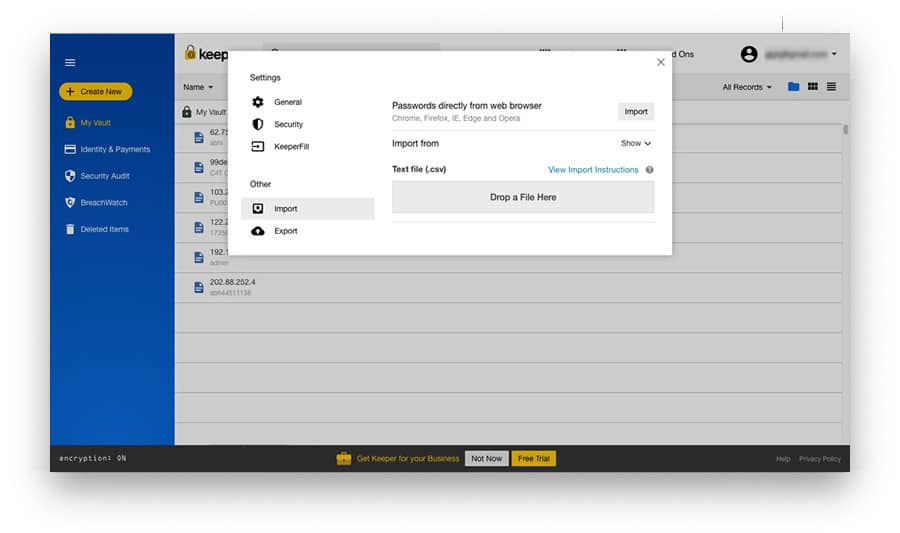Click the file icon of 202.88.252.4 record
The width and height of the screenshot is (900, 533).
tap(199, 287)
